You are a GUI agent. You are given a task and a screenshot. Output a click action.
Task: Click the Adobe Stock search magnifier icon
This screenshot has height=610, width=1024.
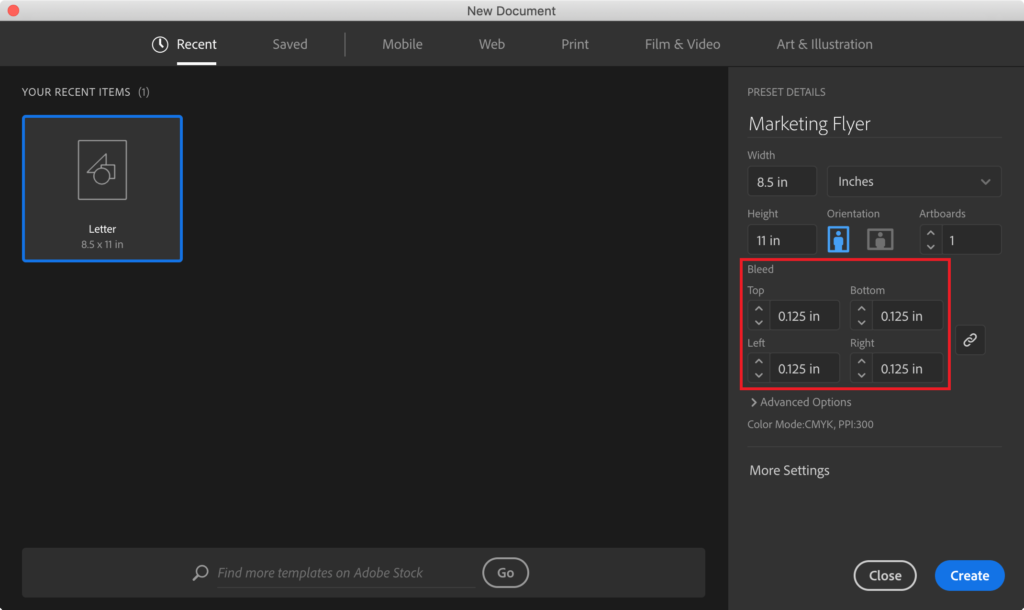pyautogui.click(x=201, y=573)
